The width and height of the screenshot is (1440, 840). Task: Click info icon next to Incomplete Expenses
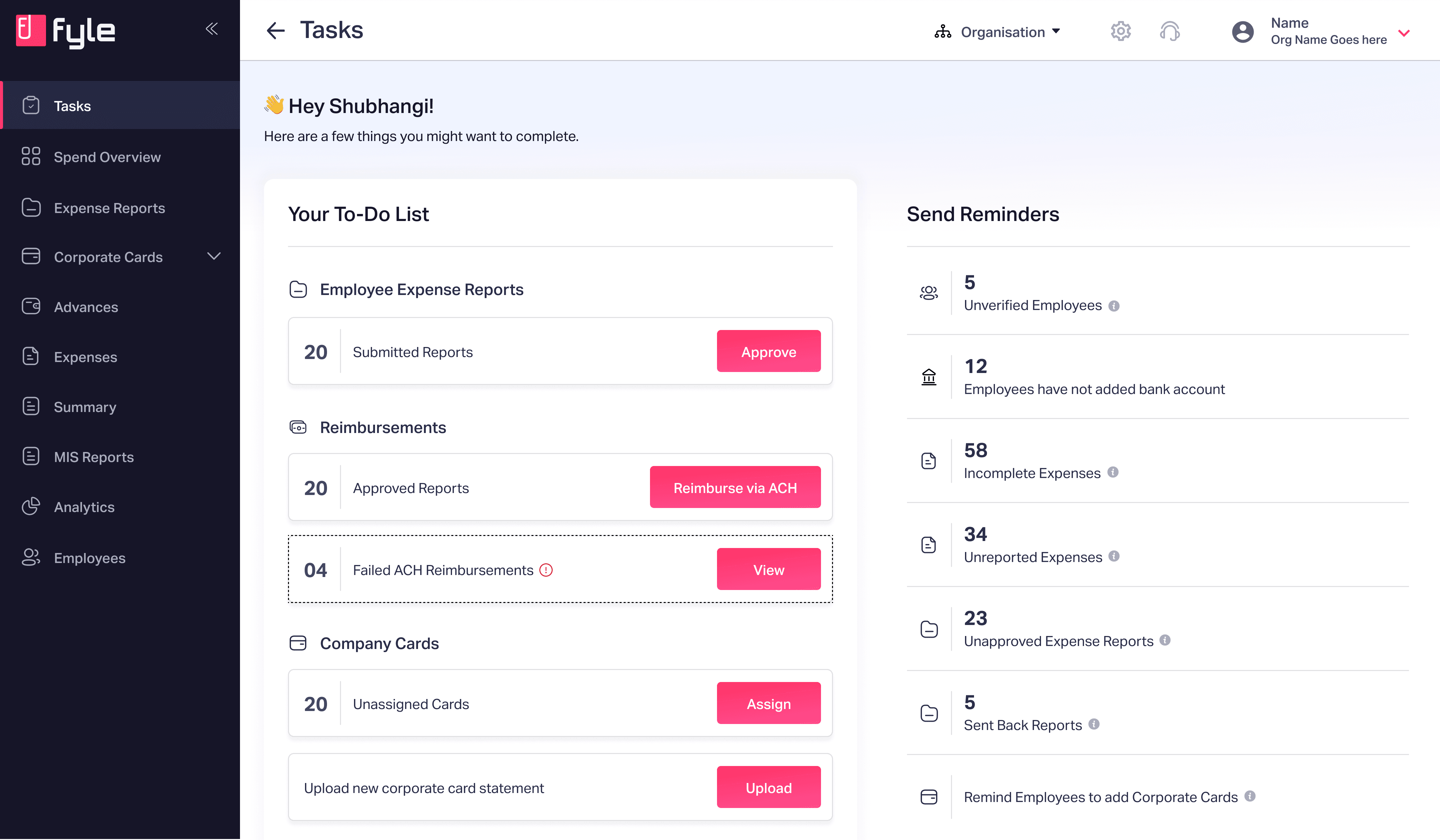point(1113,472)
